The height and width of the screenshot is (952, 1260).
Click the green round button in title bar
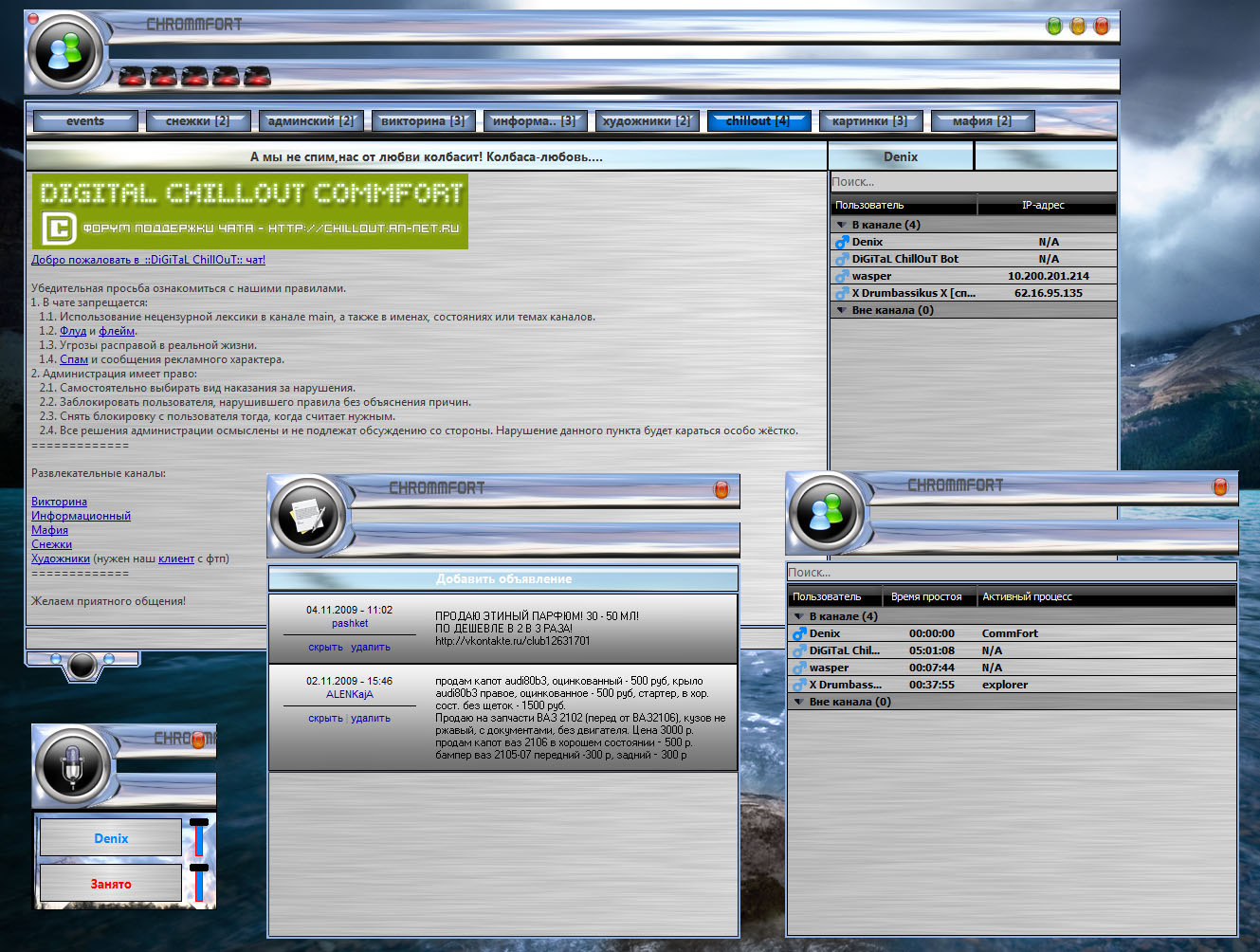pos(1053,27)
